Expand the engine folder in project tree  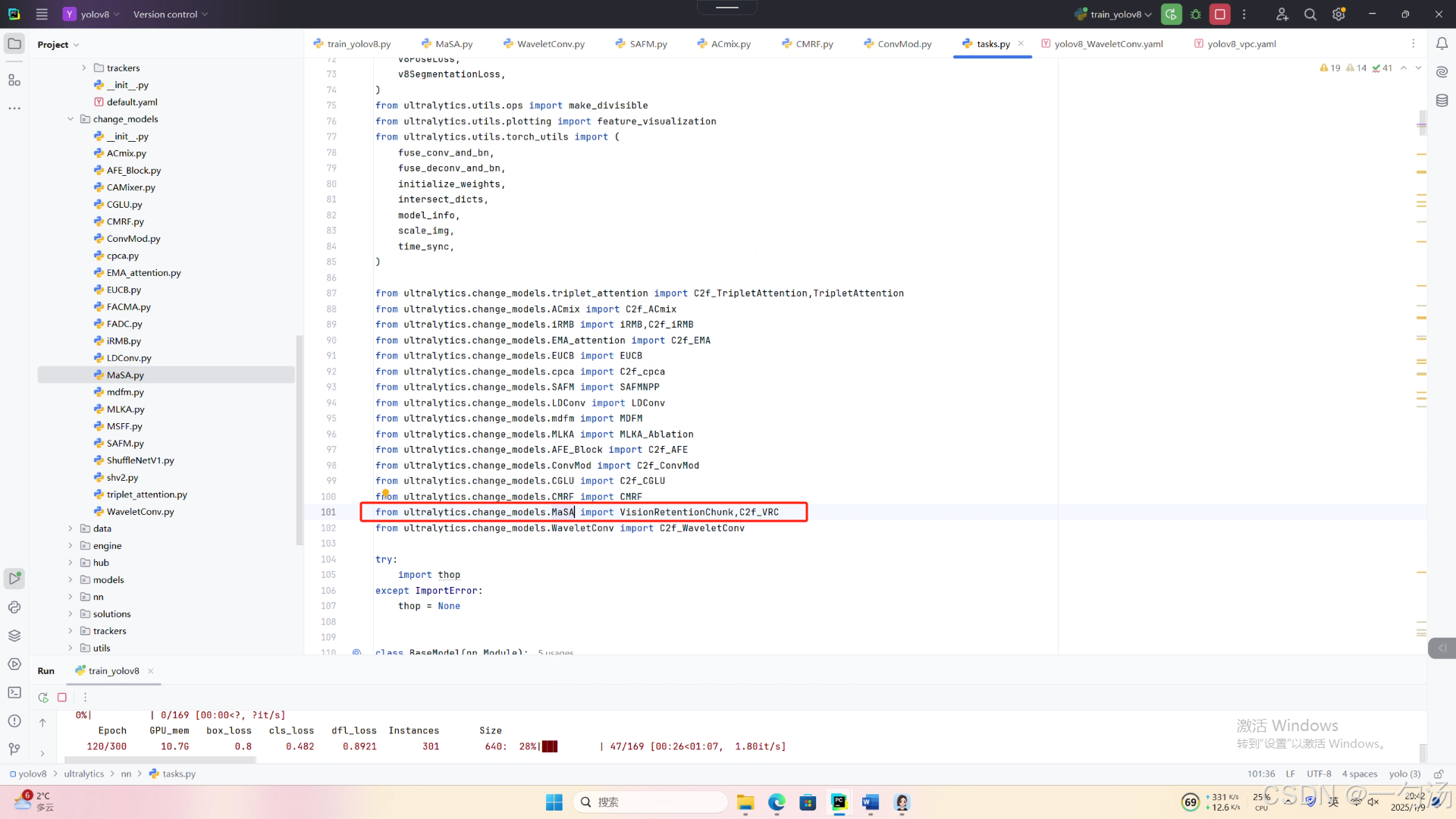[x=71, y=546]
